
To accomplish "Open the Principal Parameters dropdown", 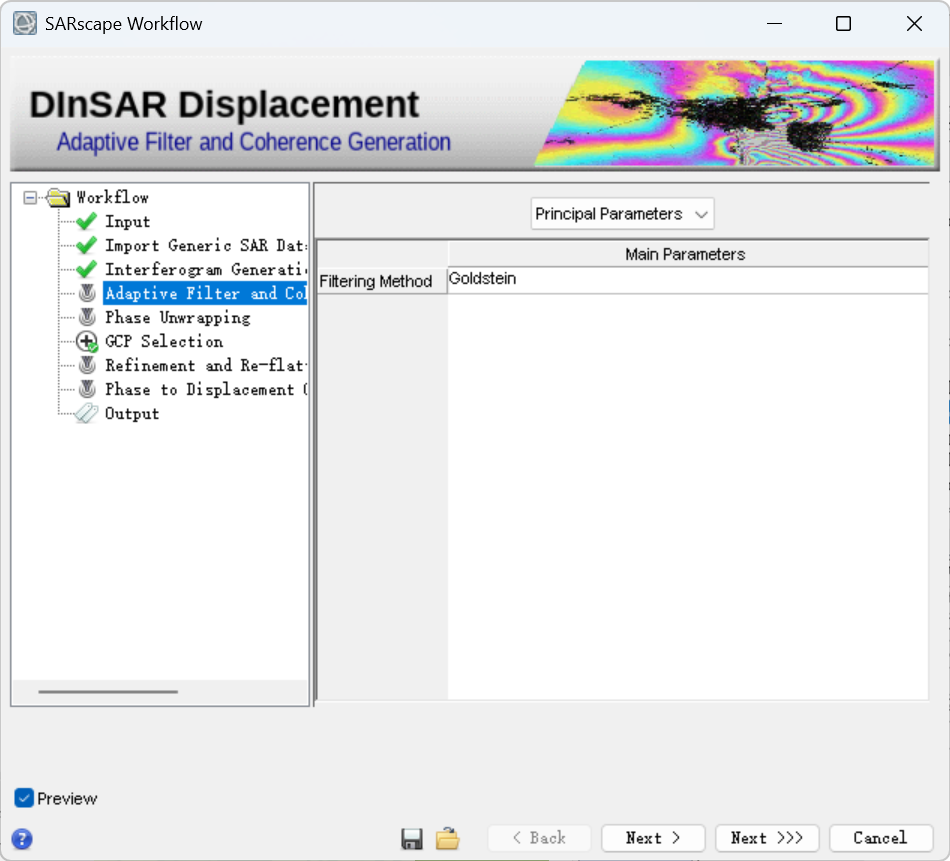I will 622,214.
